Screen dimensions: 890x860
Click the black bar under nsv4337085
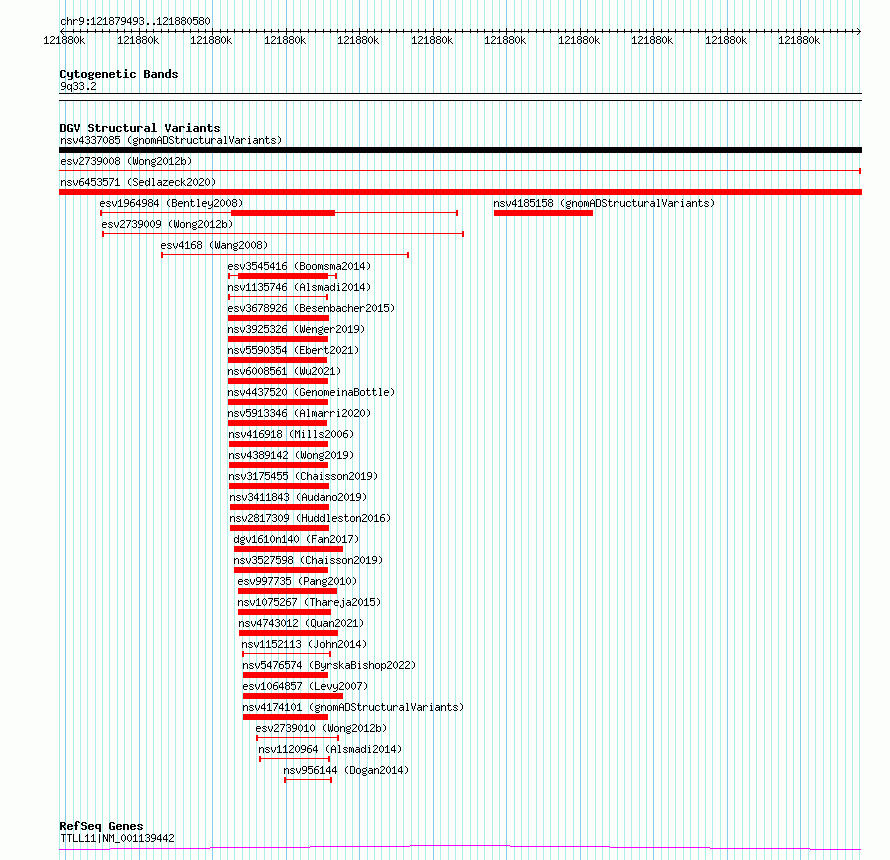460,150
